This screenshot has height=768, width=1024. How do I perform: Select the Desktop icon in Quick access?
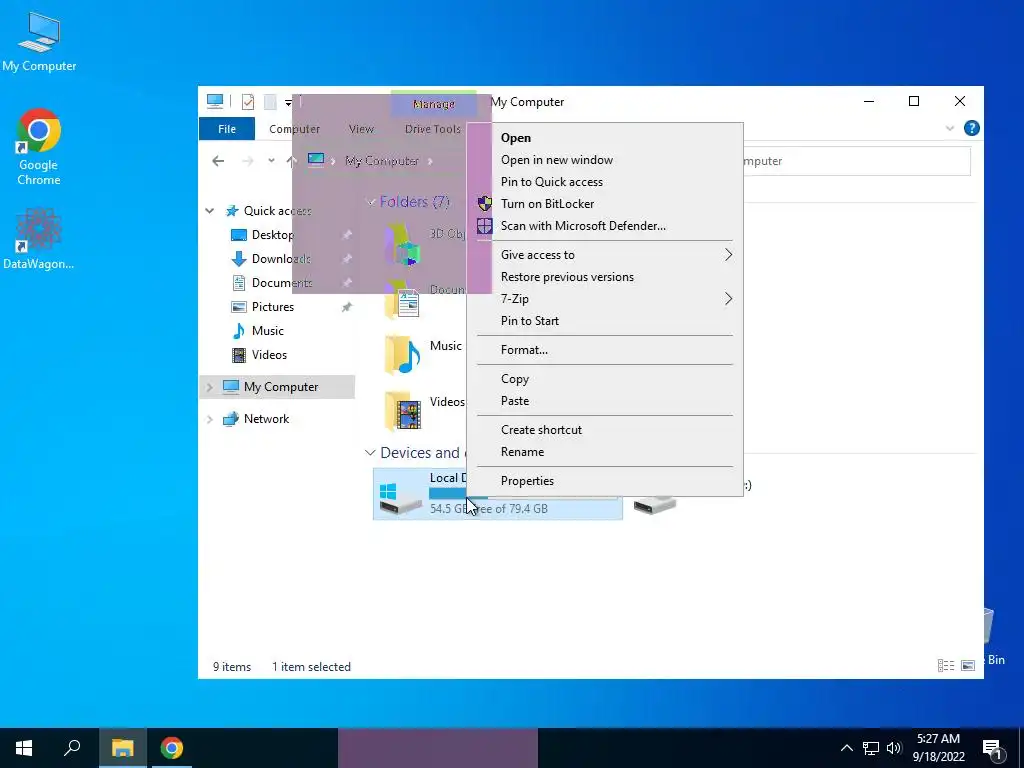[x=239, y=235]
